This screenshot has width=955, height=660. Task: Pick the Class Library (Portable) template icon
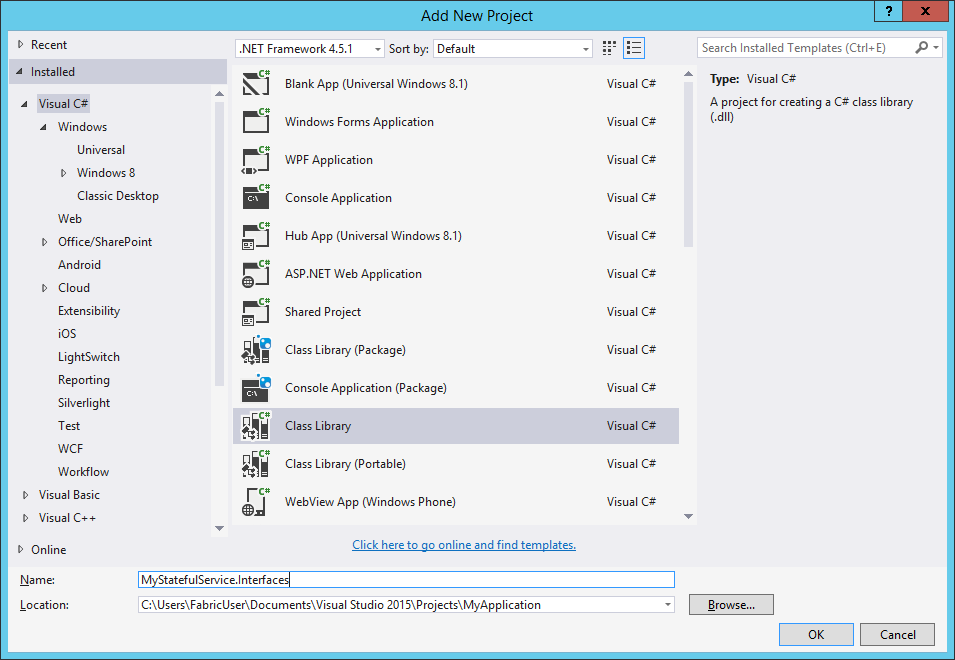(x=254, y=463)
